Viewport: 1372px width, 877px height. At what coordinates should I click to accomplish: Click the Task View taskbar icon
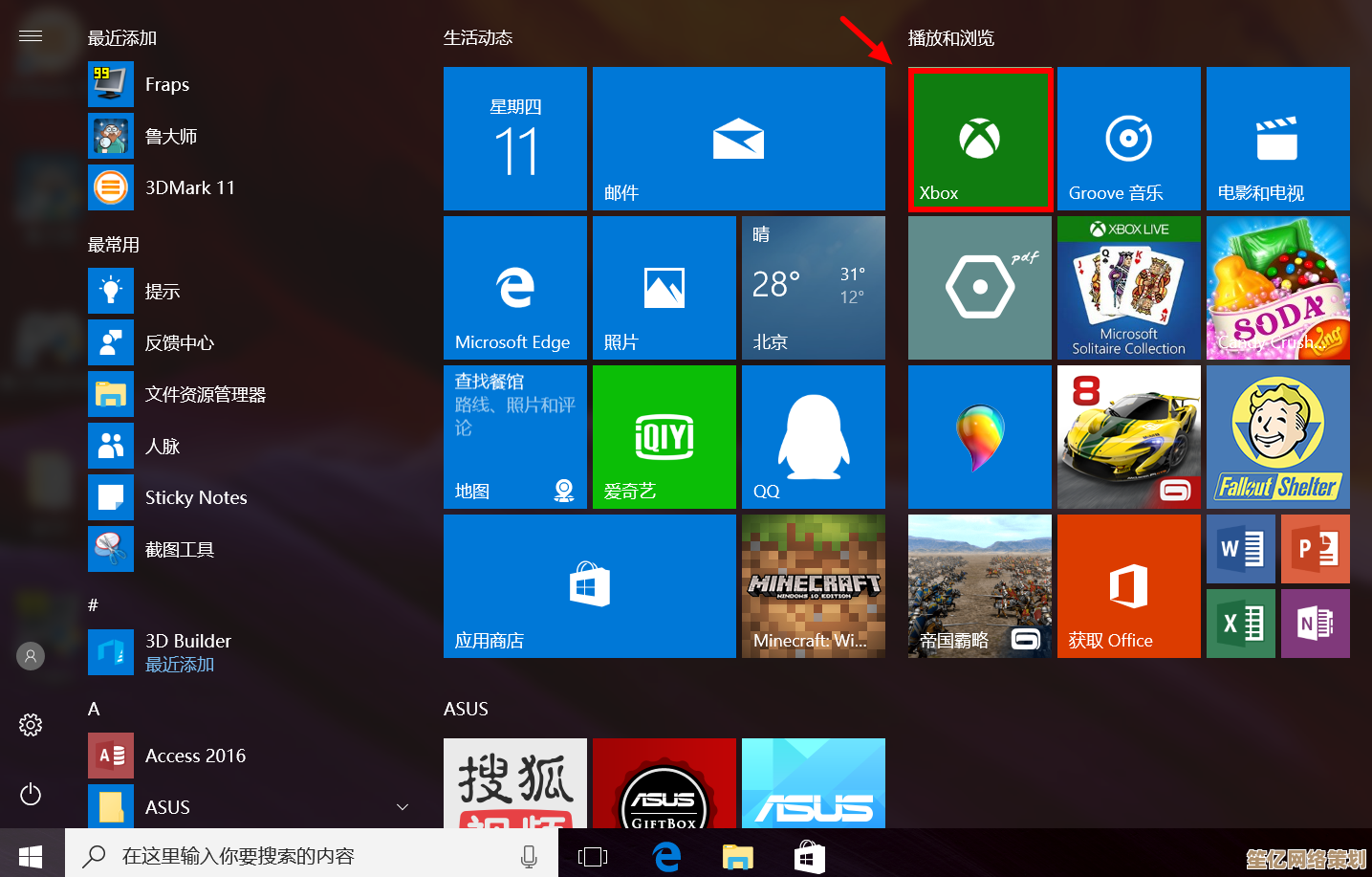coord(593,857)
